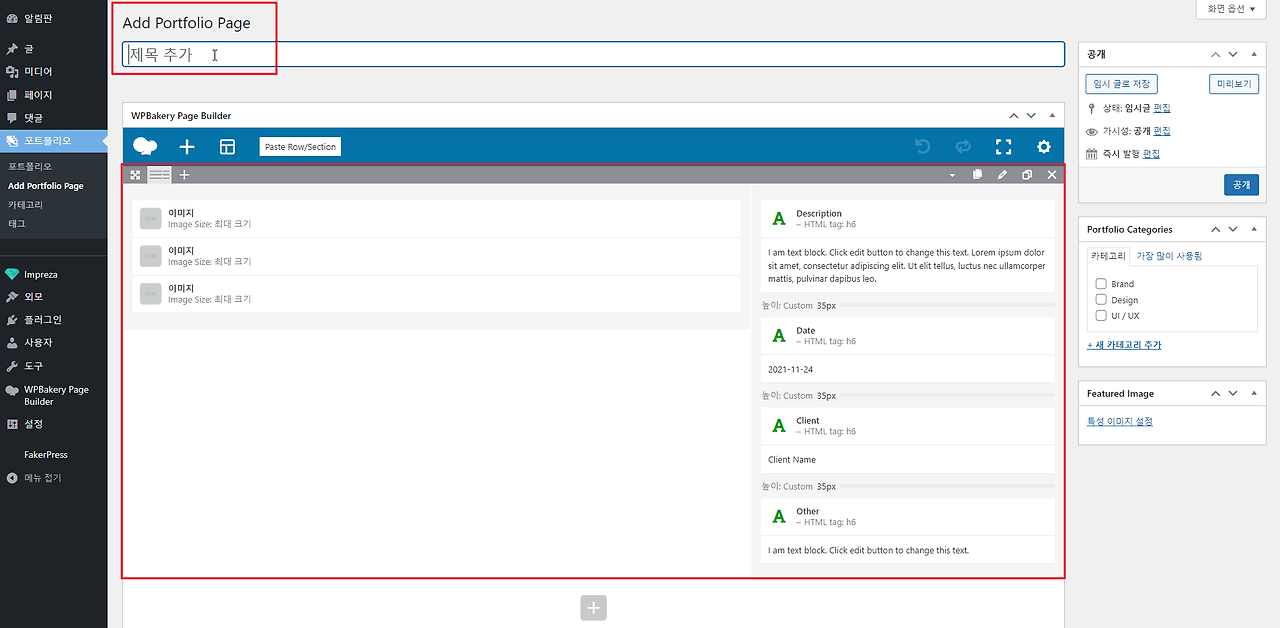1280x628 pixels.
Task: Switch to 가장 많이 사용됨 tab
Action: 1169,256
